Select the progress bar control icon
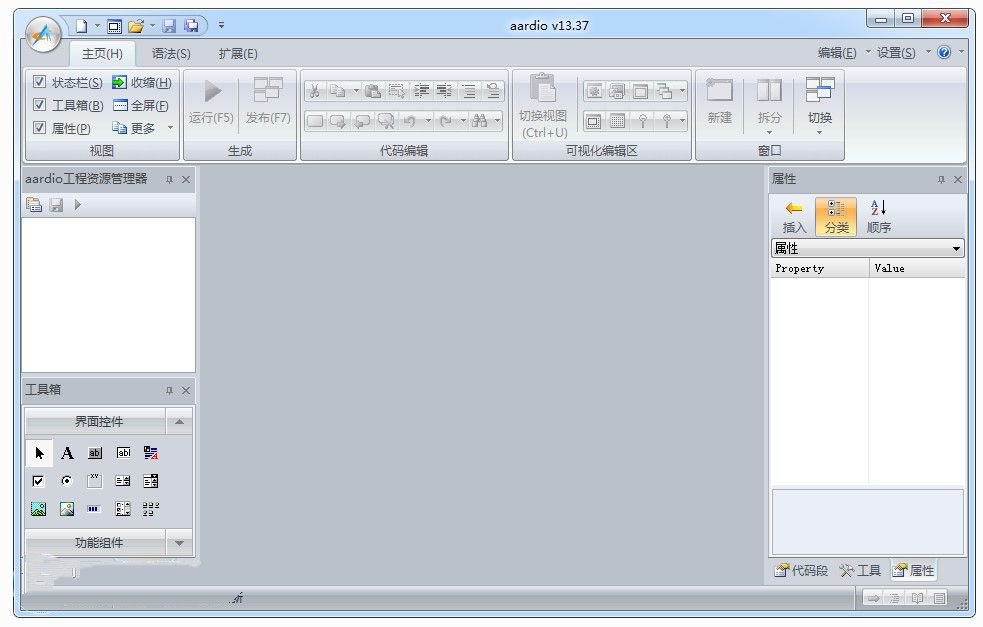 click(x=93, y=509)
